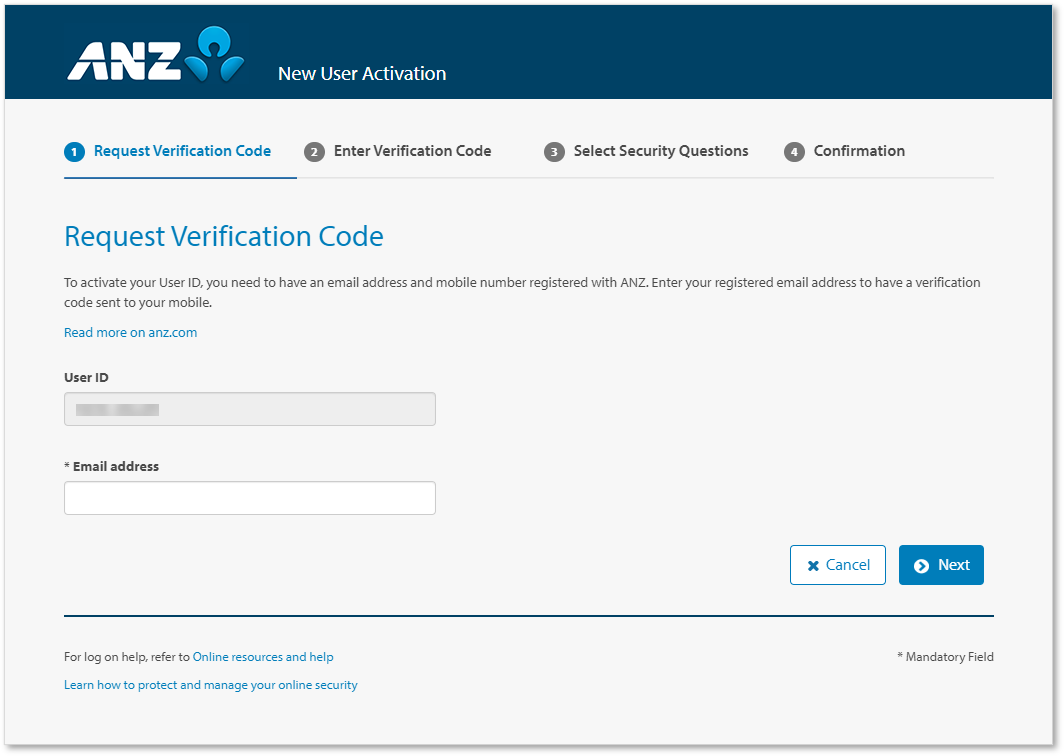Image resolution: width=1064 pixels, height=756 pixels.
Task: Click the step 4 number badge
Action: (x=793, y=151)
